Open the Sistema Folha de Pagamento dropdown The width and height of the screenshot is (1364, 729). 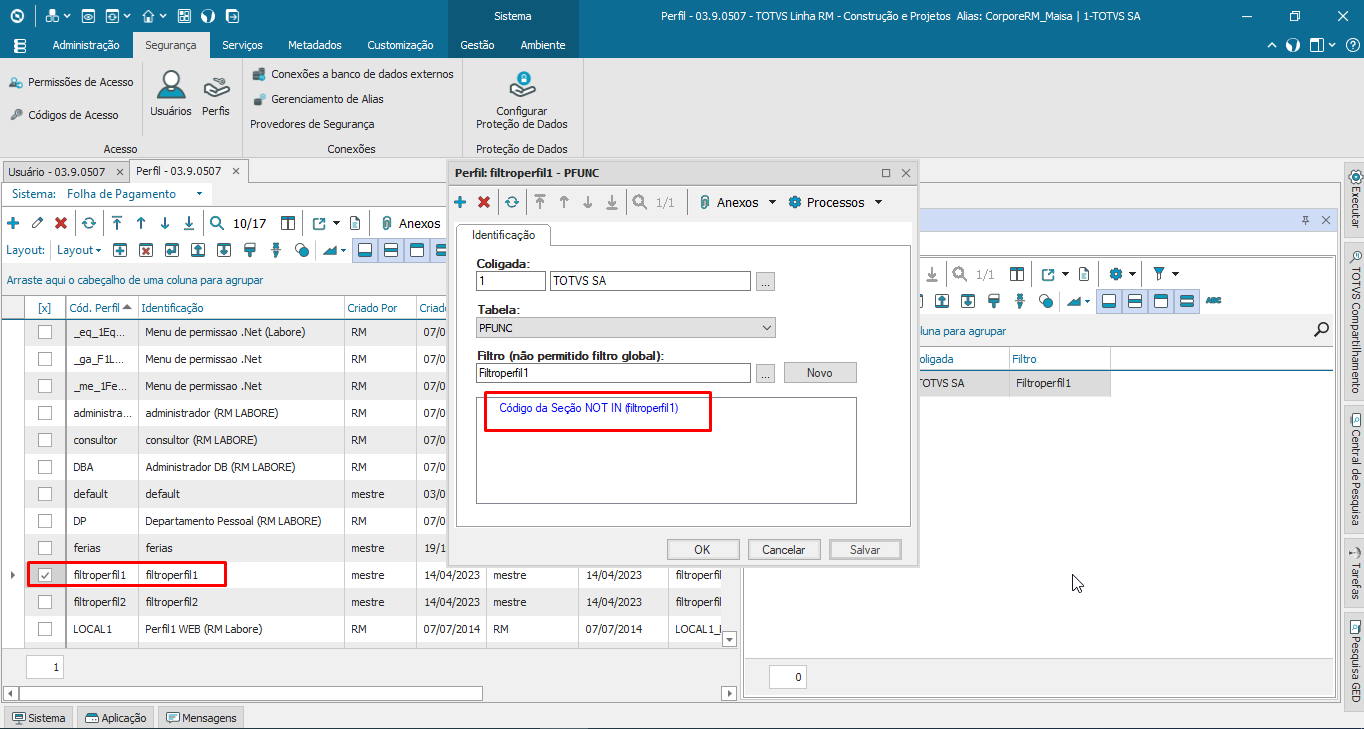click(199, 194)
